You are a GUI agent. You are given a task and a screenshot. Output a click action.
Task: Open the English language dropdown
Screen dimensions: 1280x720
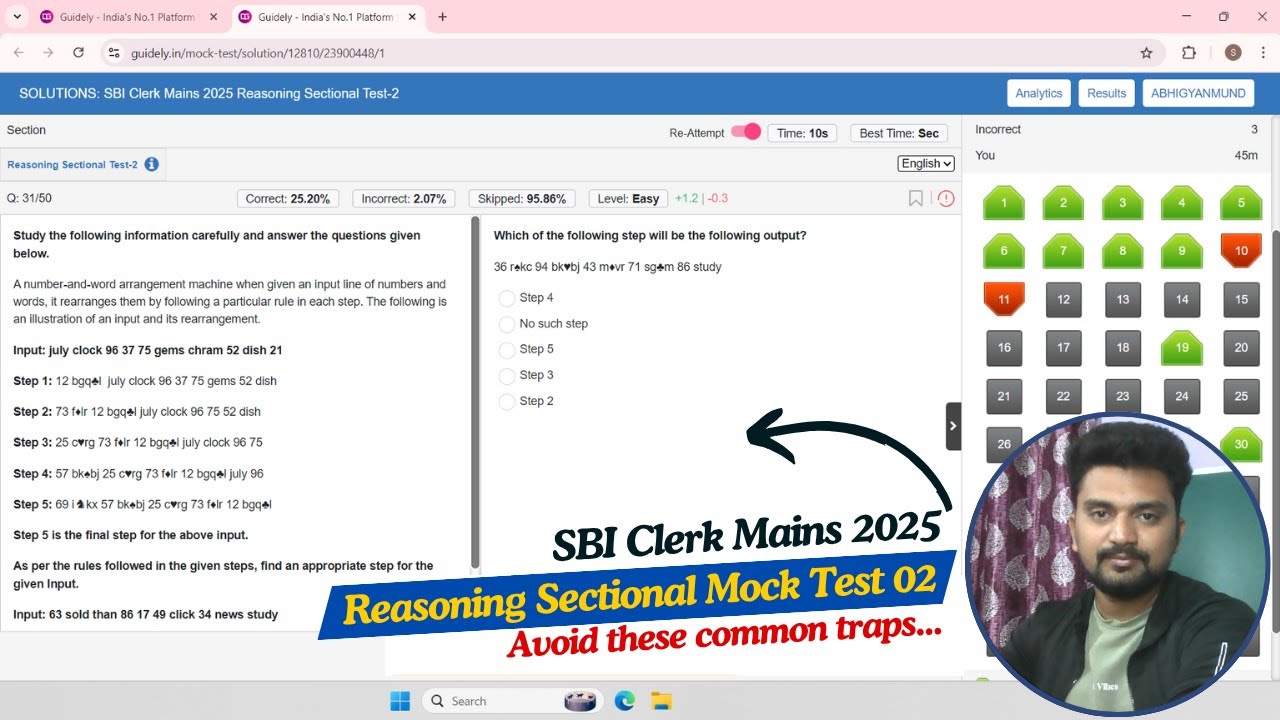coord(926,163)
